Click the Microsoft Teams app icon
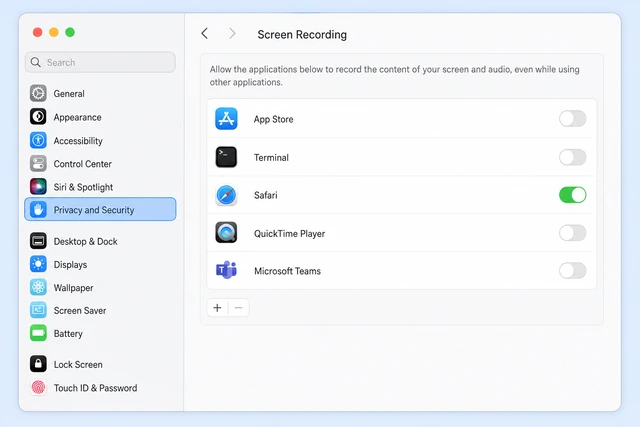This screenshot has width=640, height=427. point(226,270)
